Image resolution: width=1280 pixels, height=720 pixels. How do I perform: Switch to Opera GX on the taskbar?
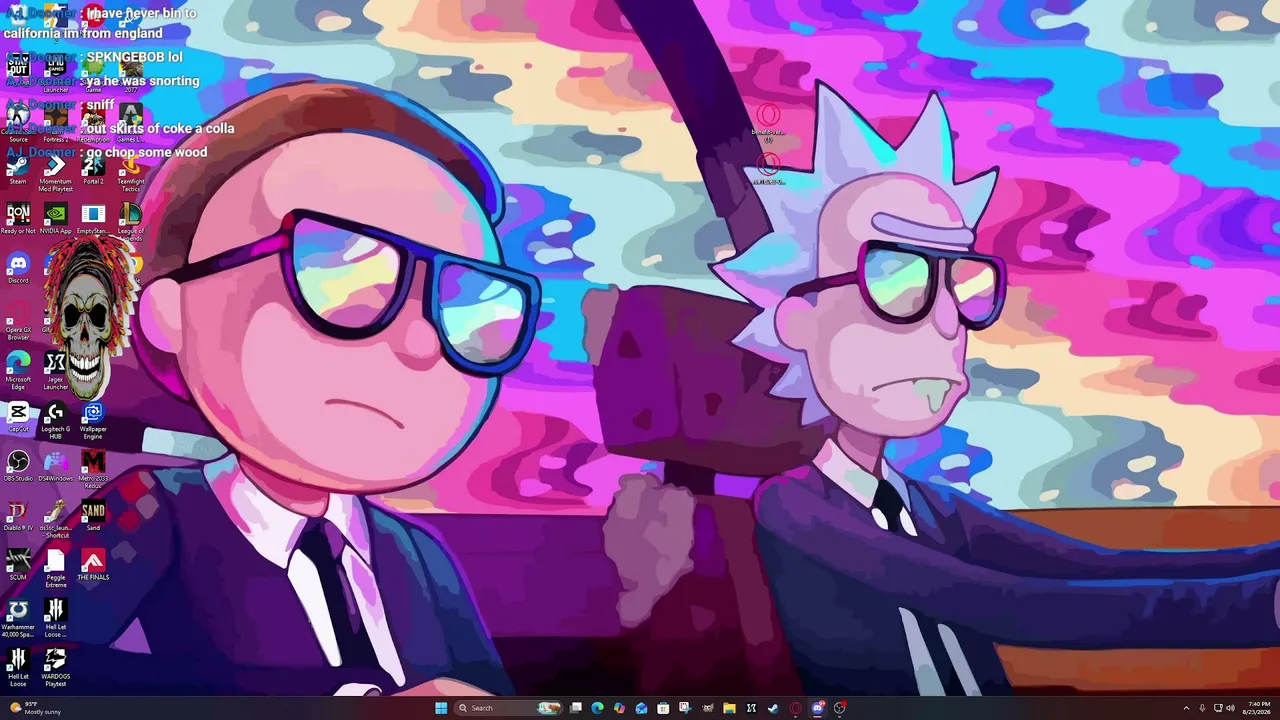pos(796,708)
